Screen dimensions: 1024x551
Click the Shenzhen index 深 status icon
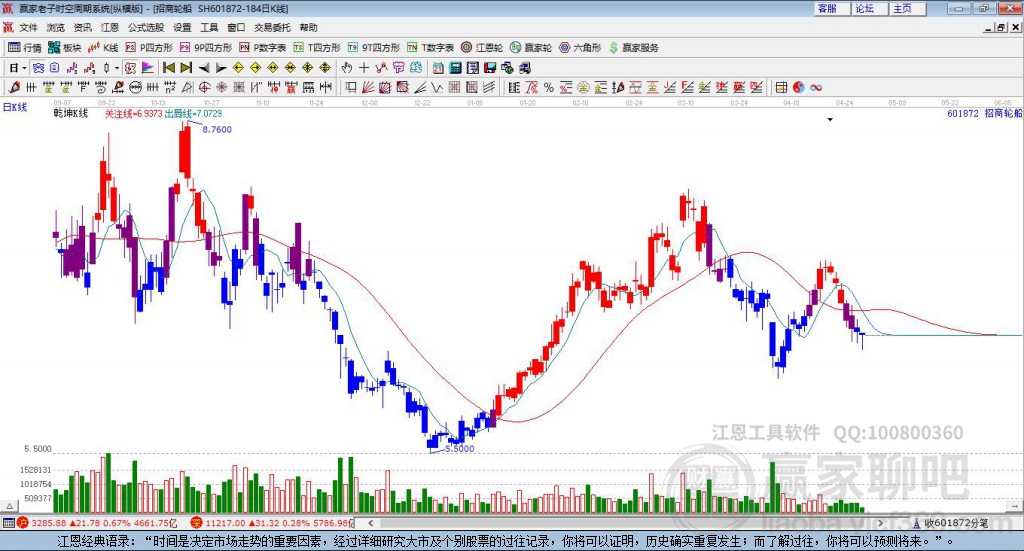196,523
